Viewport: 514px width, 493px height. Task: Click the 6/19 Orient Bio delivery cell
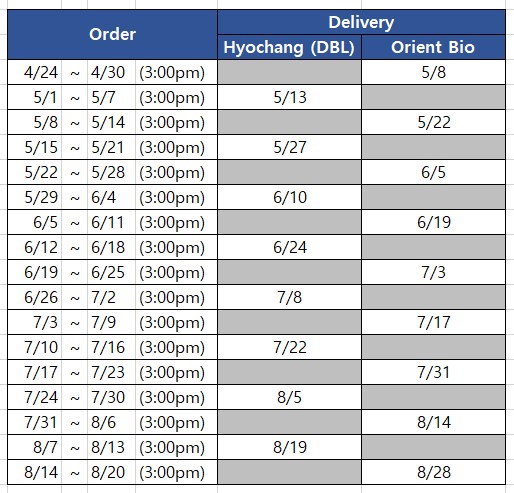433,222
